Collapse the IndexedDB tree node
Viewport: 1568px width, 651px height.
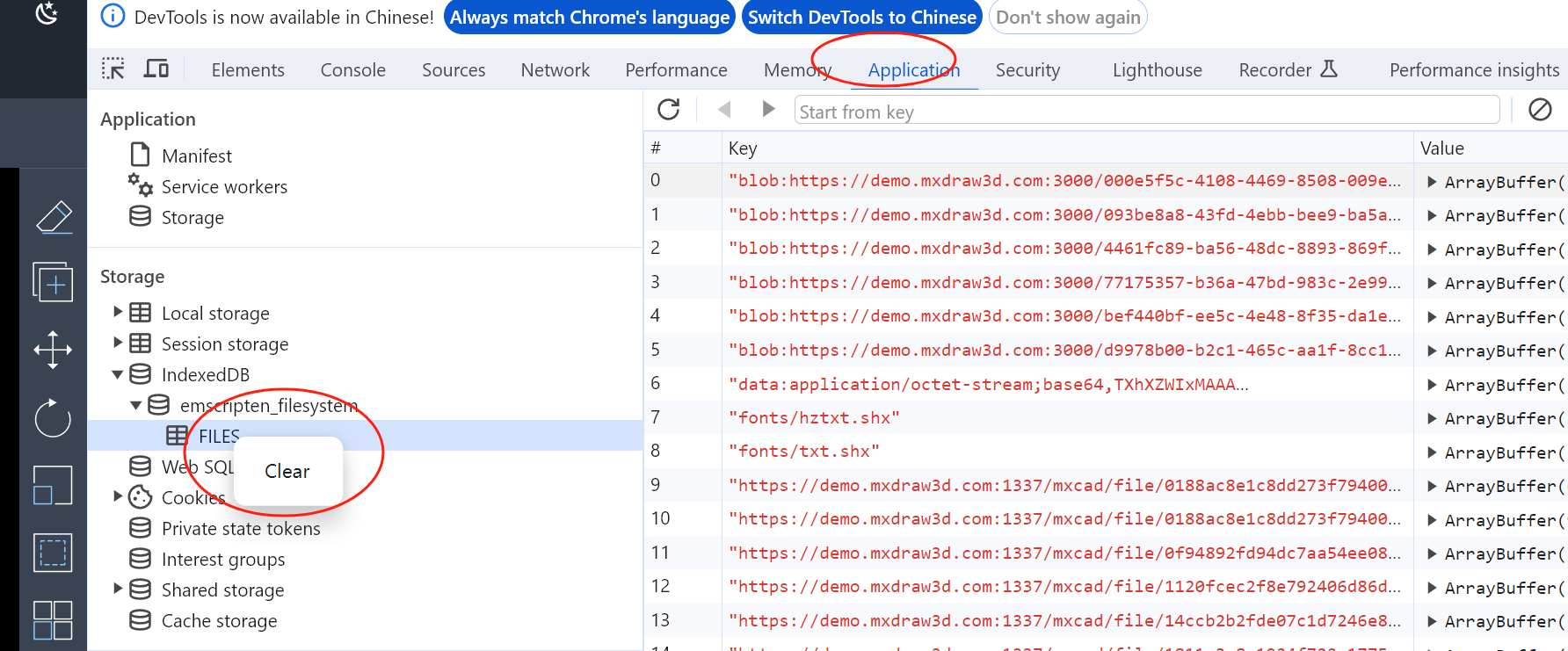pos(118,374)
